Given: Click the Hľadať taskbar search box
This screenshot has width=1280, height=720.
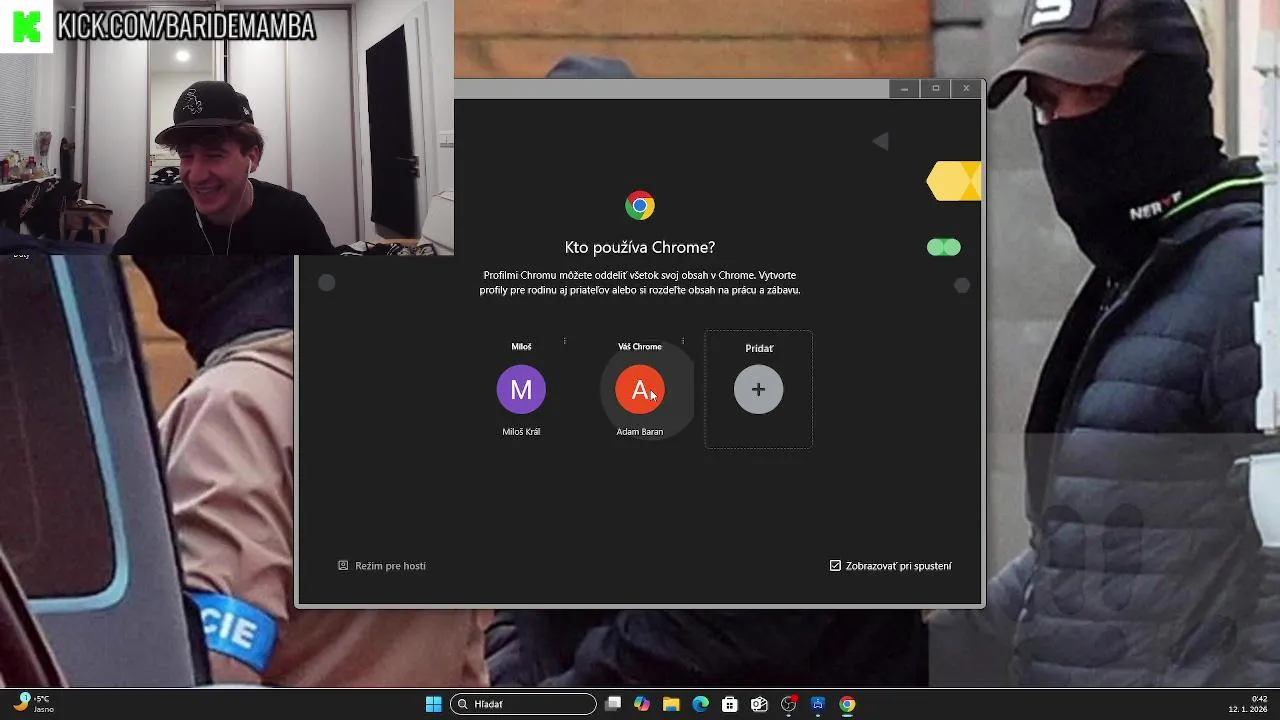Looking at the screenshot, I should [523, 704].
